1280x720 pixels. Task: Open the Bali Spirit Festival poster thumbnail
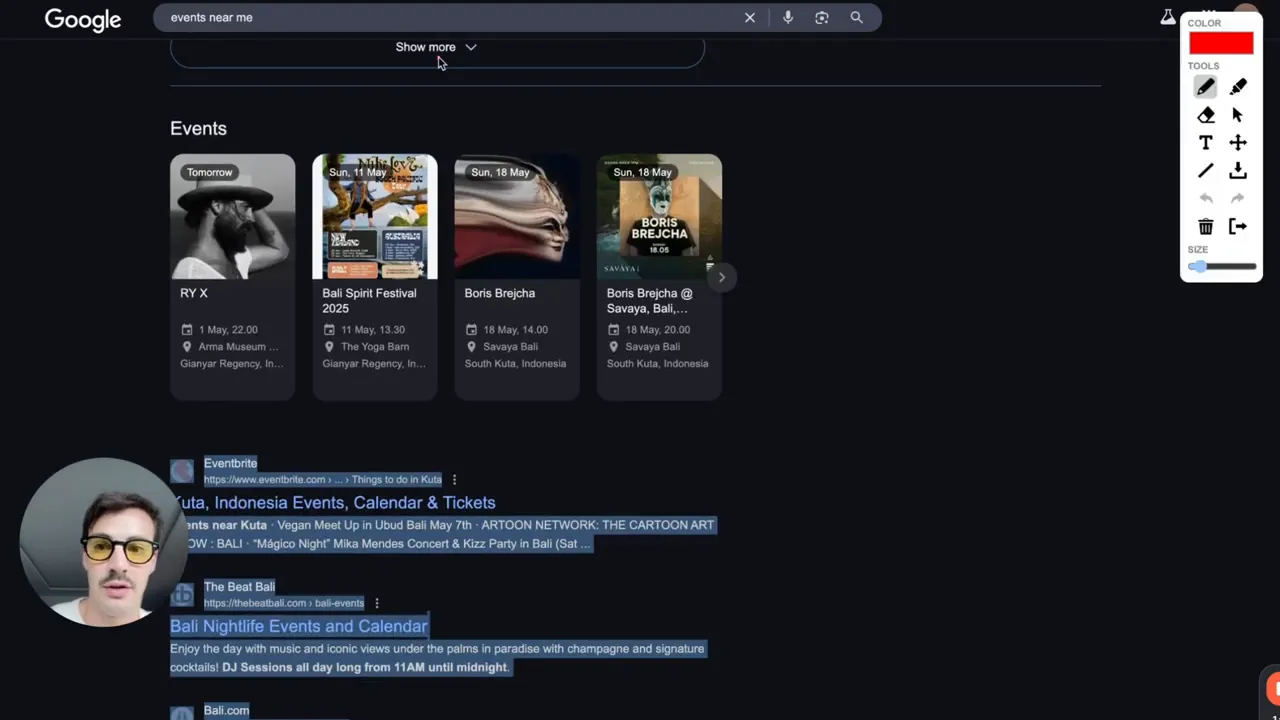tap(375, 216)
